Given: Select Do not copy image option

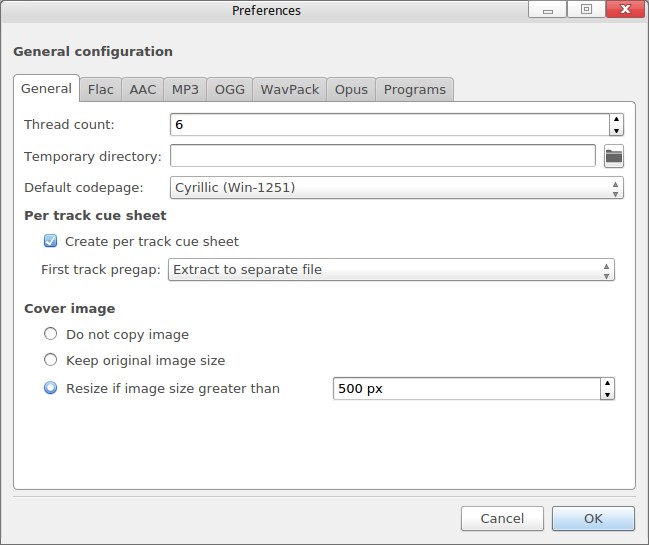Looking at the screenshot, I should click(51, 334).
